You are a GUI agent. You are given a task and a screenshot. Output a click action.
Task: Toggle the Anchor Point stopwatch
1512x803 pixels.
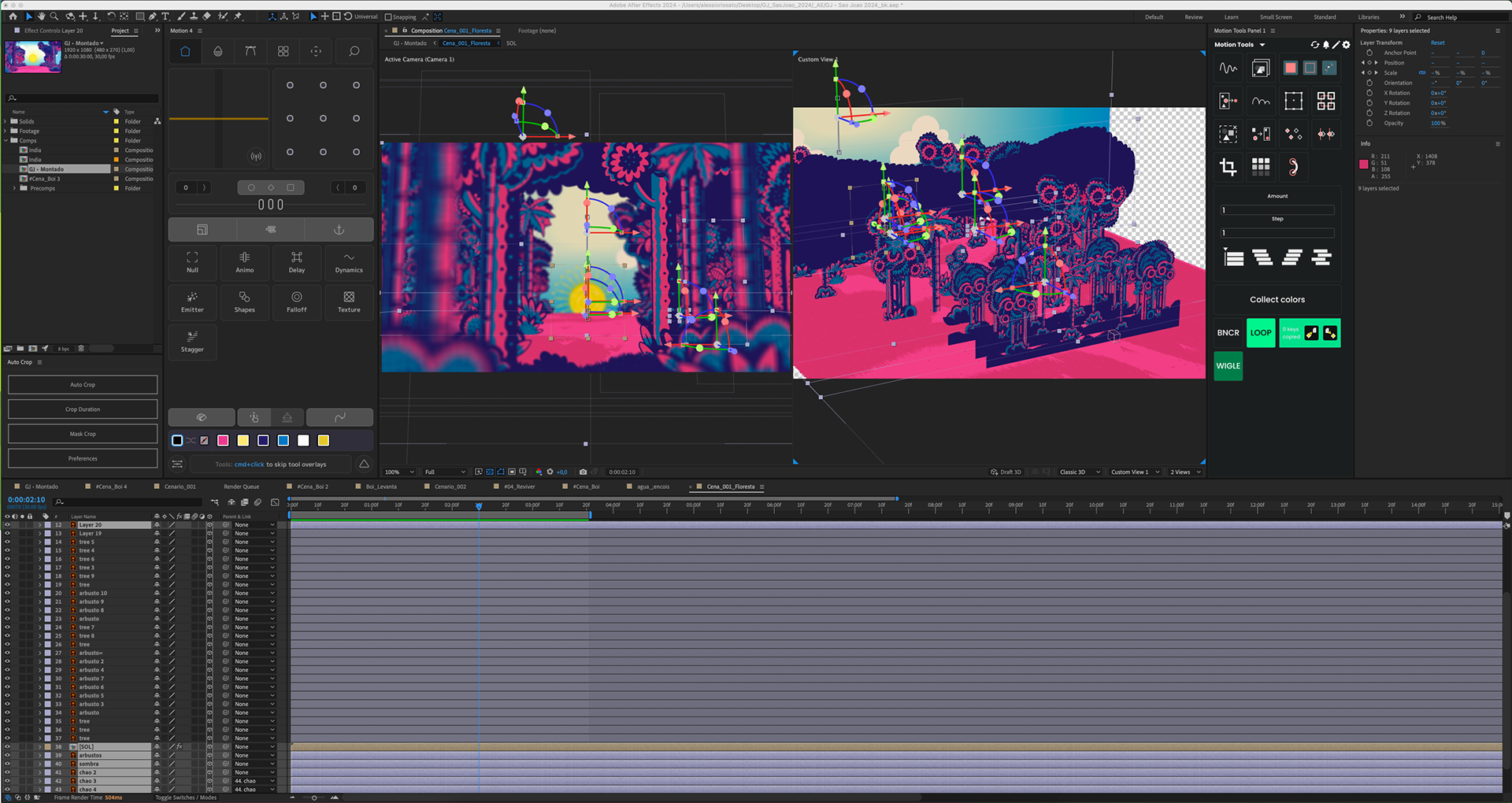click(x=1369, y=53)
